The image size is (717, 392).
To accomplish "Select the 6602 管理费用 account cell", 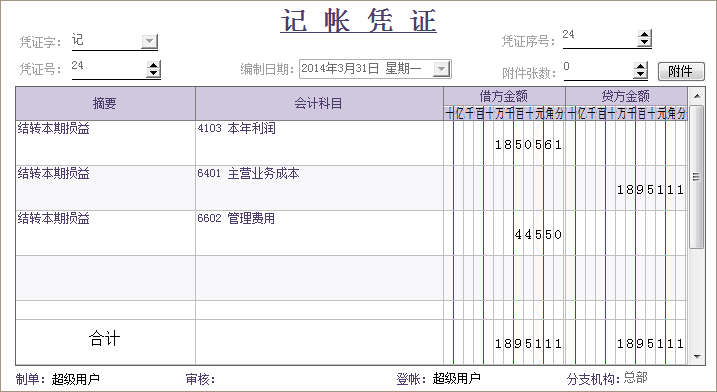I will 319,233.
